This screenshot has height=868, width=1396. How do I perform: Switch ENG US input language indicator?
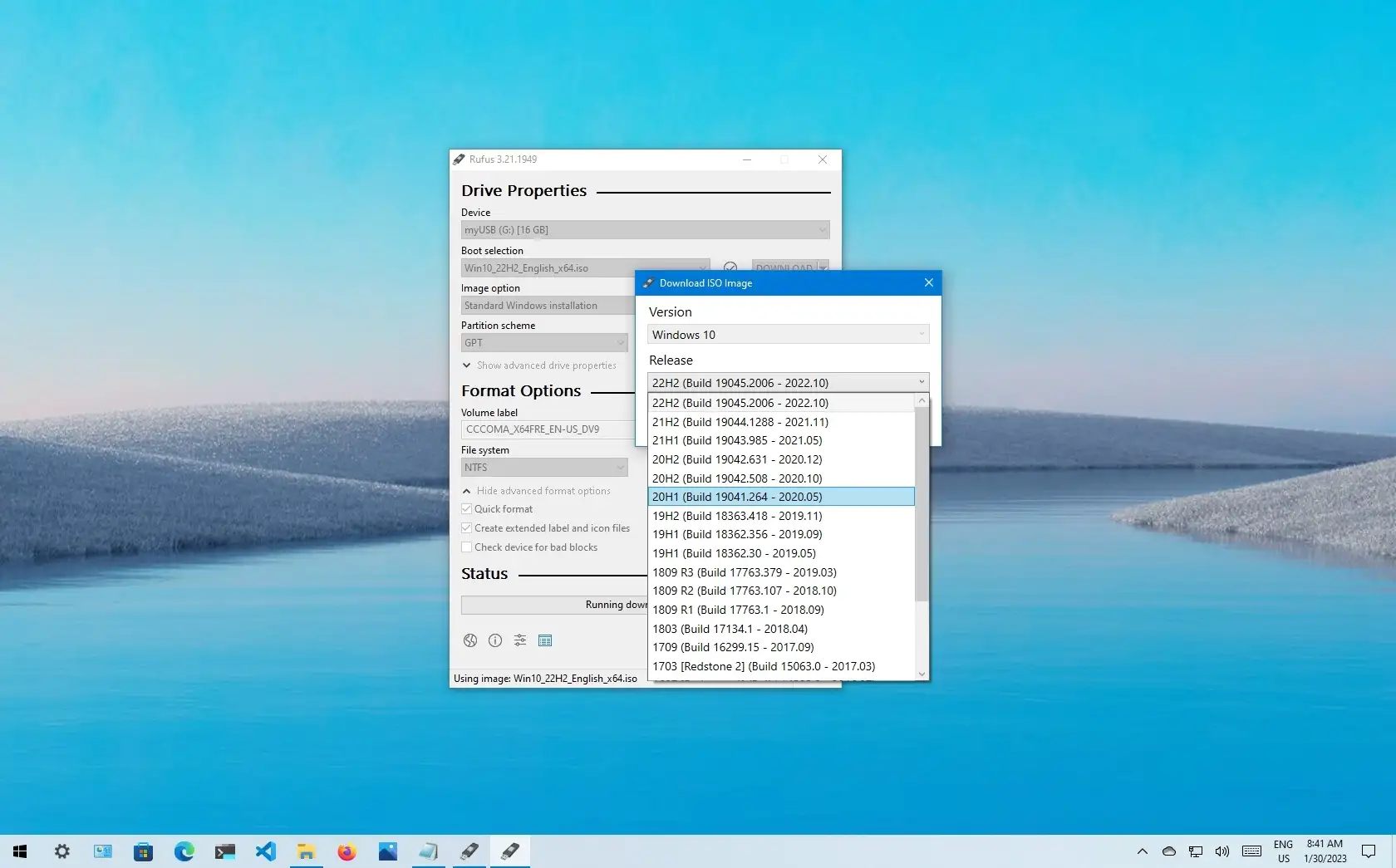pyautogui.click(x=1283, y=851)
